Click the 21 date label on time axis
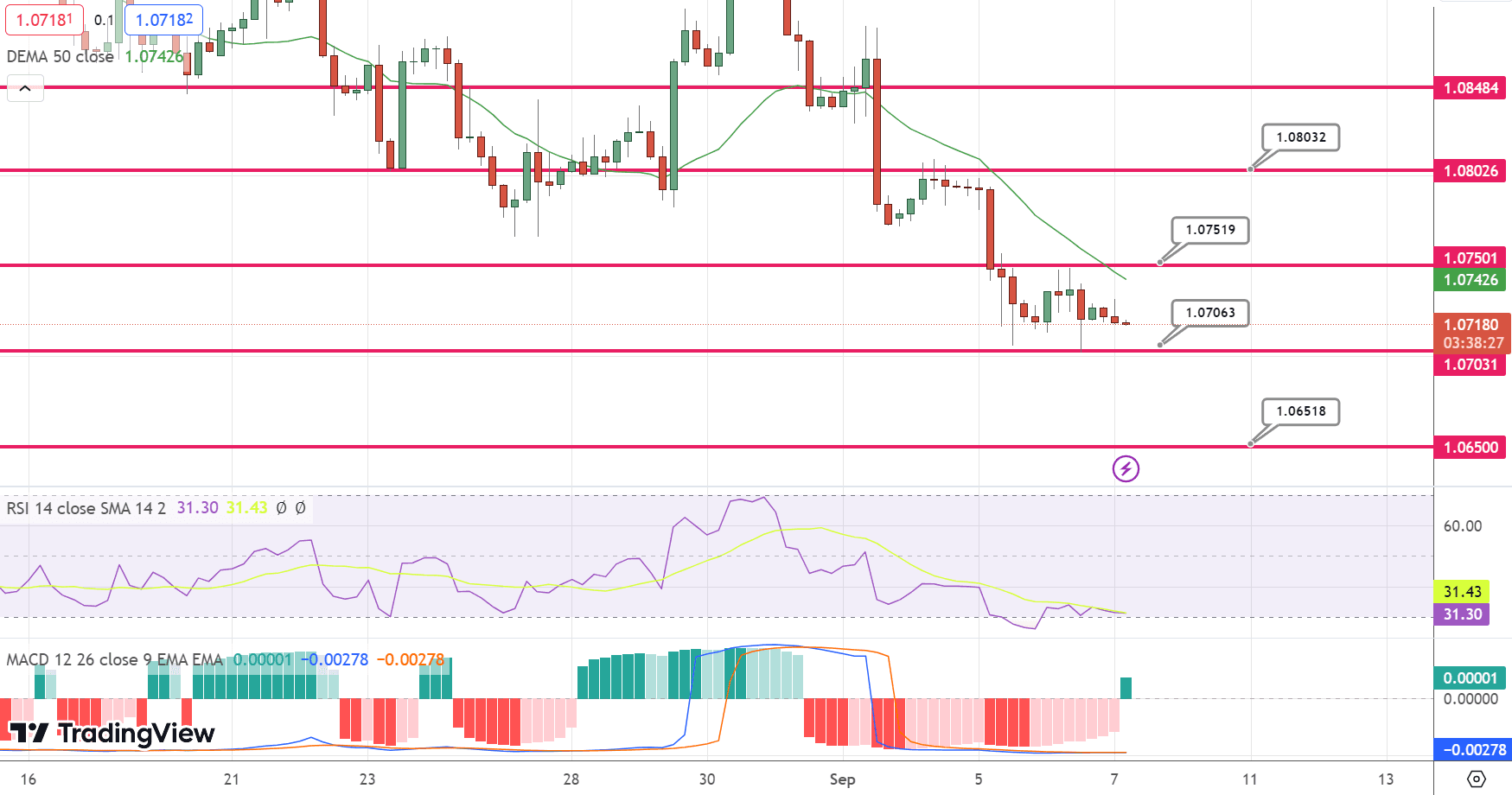The width and height of the screenshot is (1512, 795). click(x=231, y=779)
